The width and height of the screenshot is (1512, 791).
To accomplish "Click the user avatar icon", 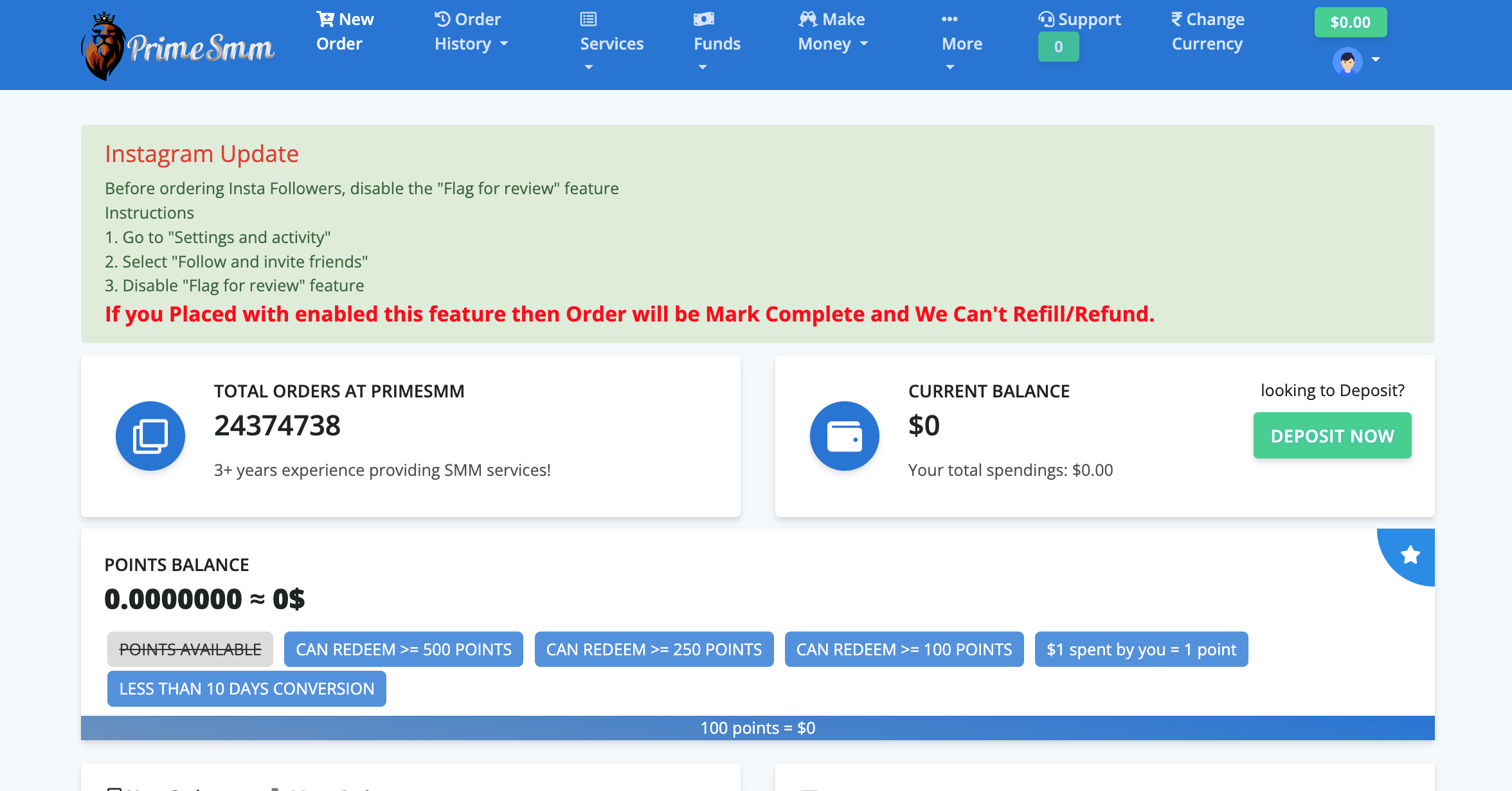I will pyautogui.click(x=1347, y=62).
